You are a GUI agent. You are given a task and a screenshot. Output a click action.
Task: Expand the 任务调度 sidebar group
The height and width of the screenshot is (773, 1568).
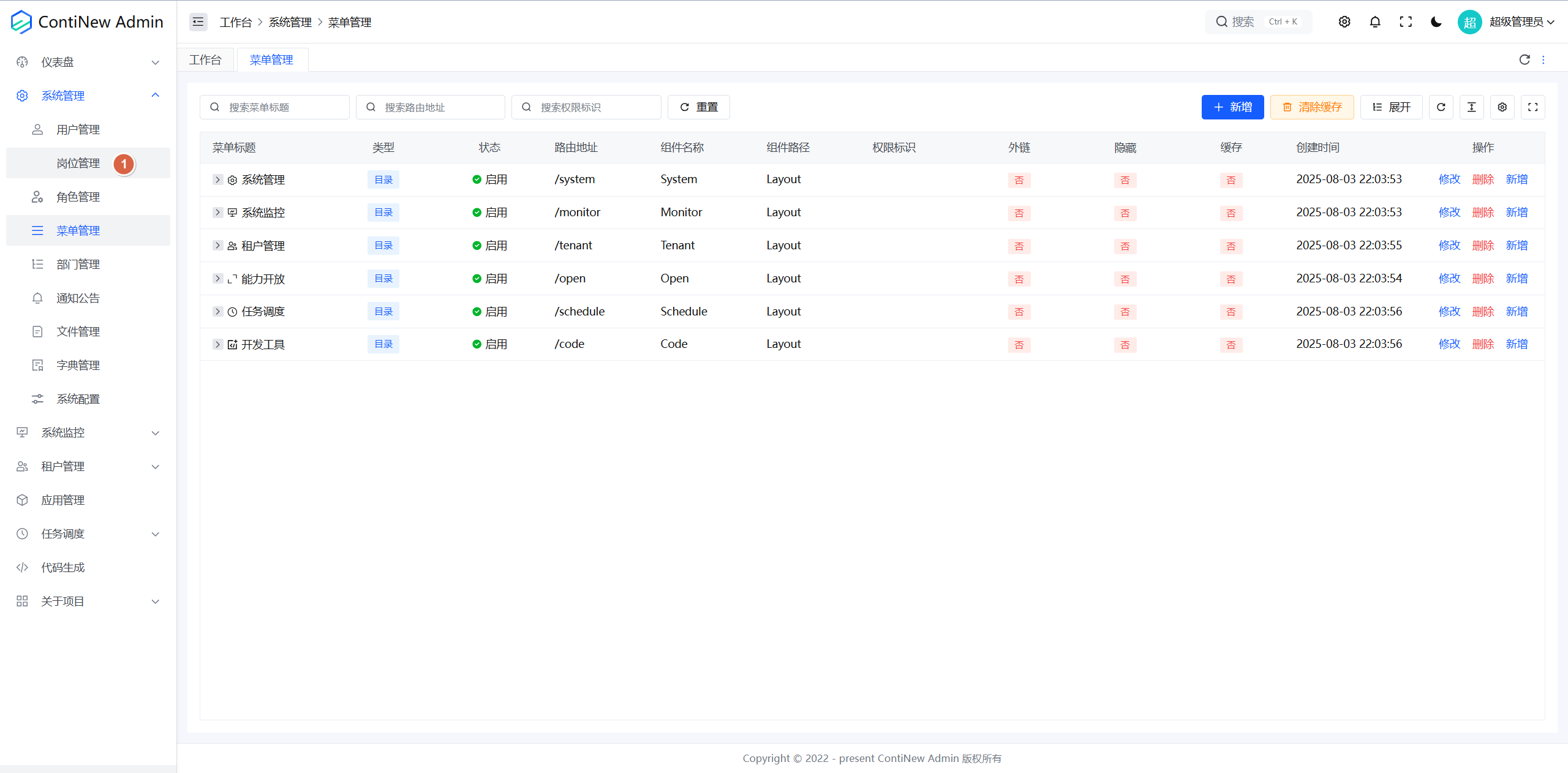click(x=88, y=534)
